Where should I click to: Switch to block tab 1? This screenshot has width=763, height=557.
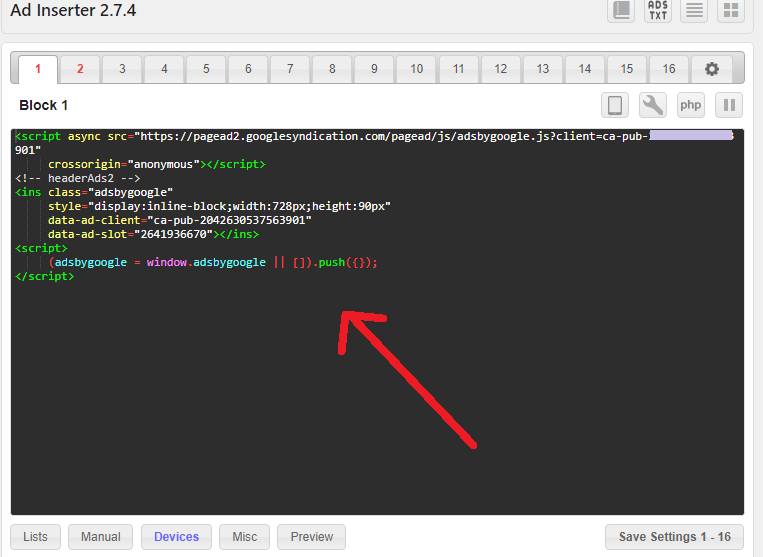pos(38,69)
